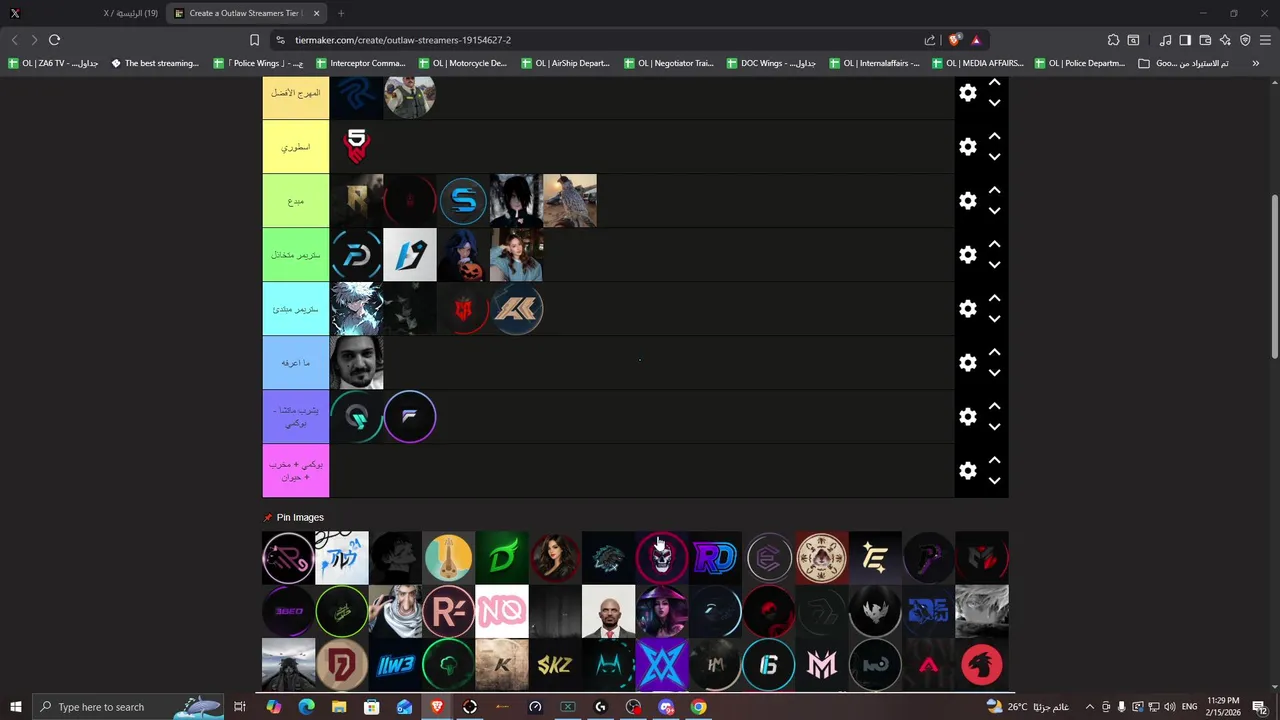The image size is (1280, 720).
Task: Open OL | ZA6 TV bookmark
Action: pos(52,63)
